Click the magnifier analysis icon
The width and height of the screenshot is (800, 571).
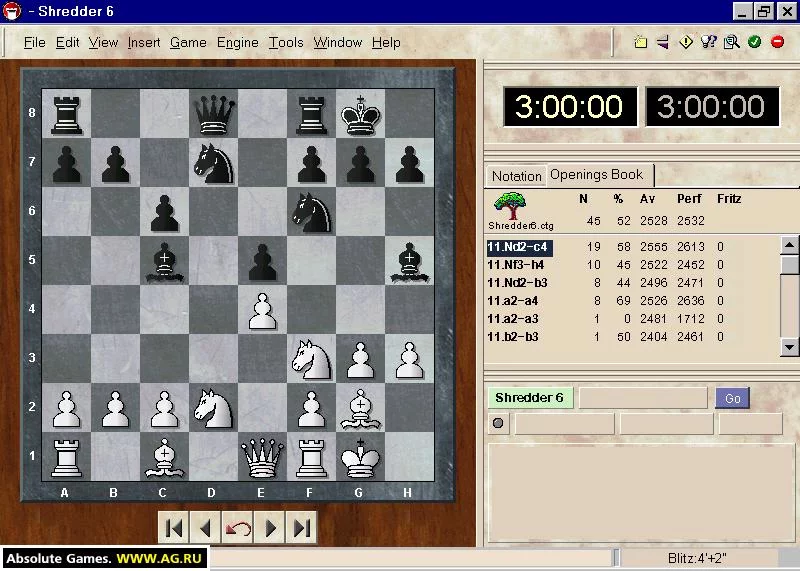(732, 42)
